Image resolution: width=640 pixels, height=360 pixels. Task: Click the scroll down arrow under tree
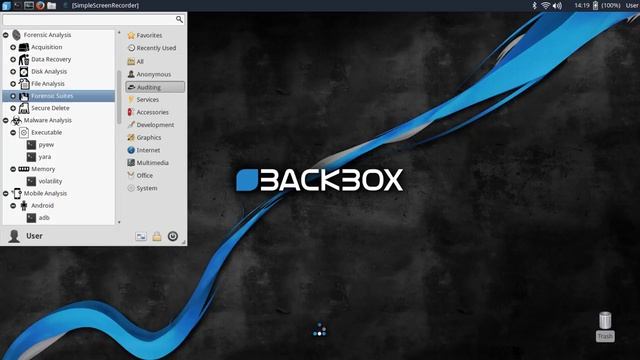pos(119,222)
